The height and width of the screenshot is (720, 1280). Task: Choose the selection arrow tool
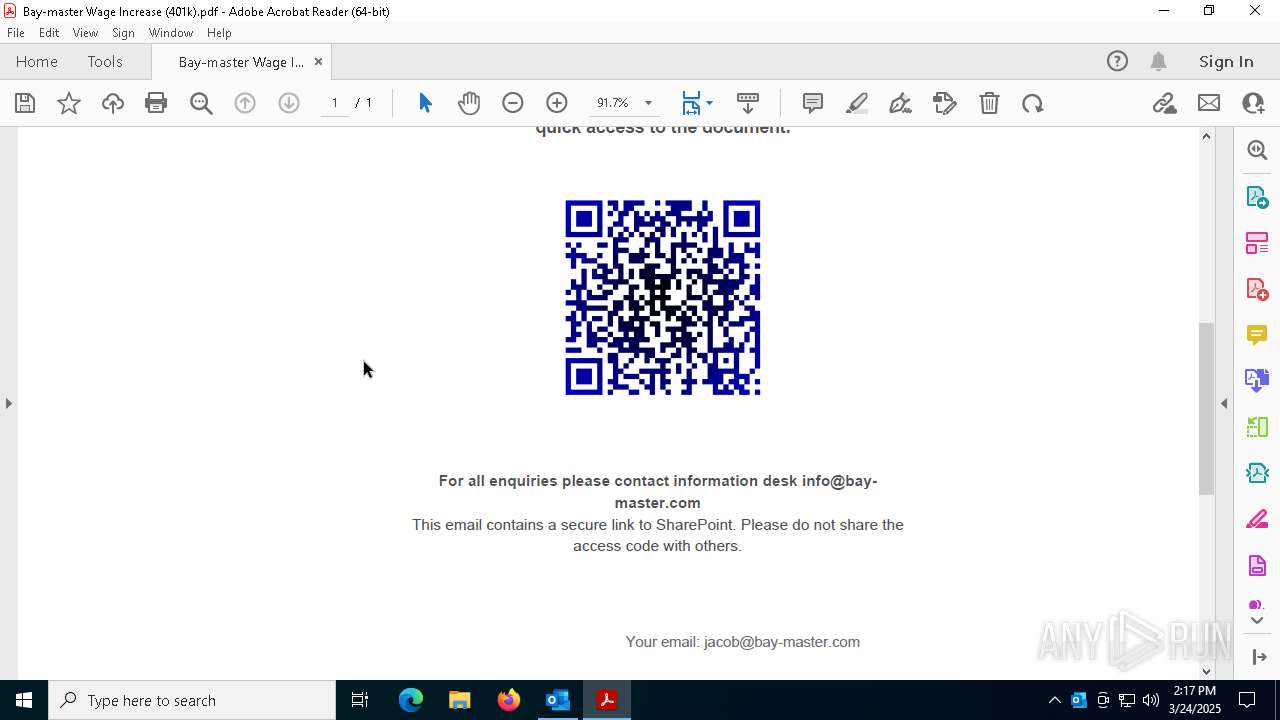point(425,103)
